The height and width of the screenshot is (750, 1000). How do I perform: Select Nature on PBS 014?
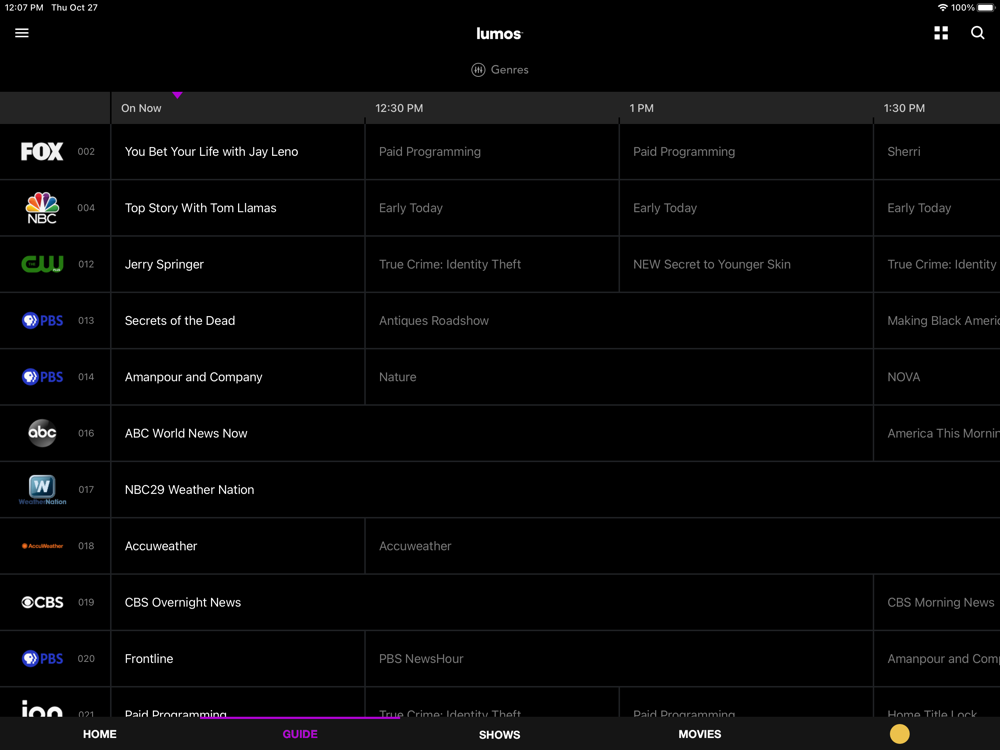[619, 377]
